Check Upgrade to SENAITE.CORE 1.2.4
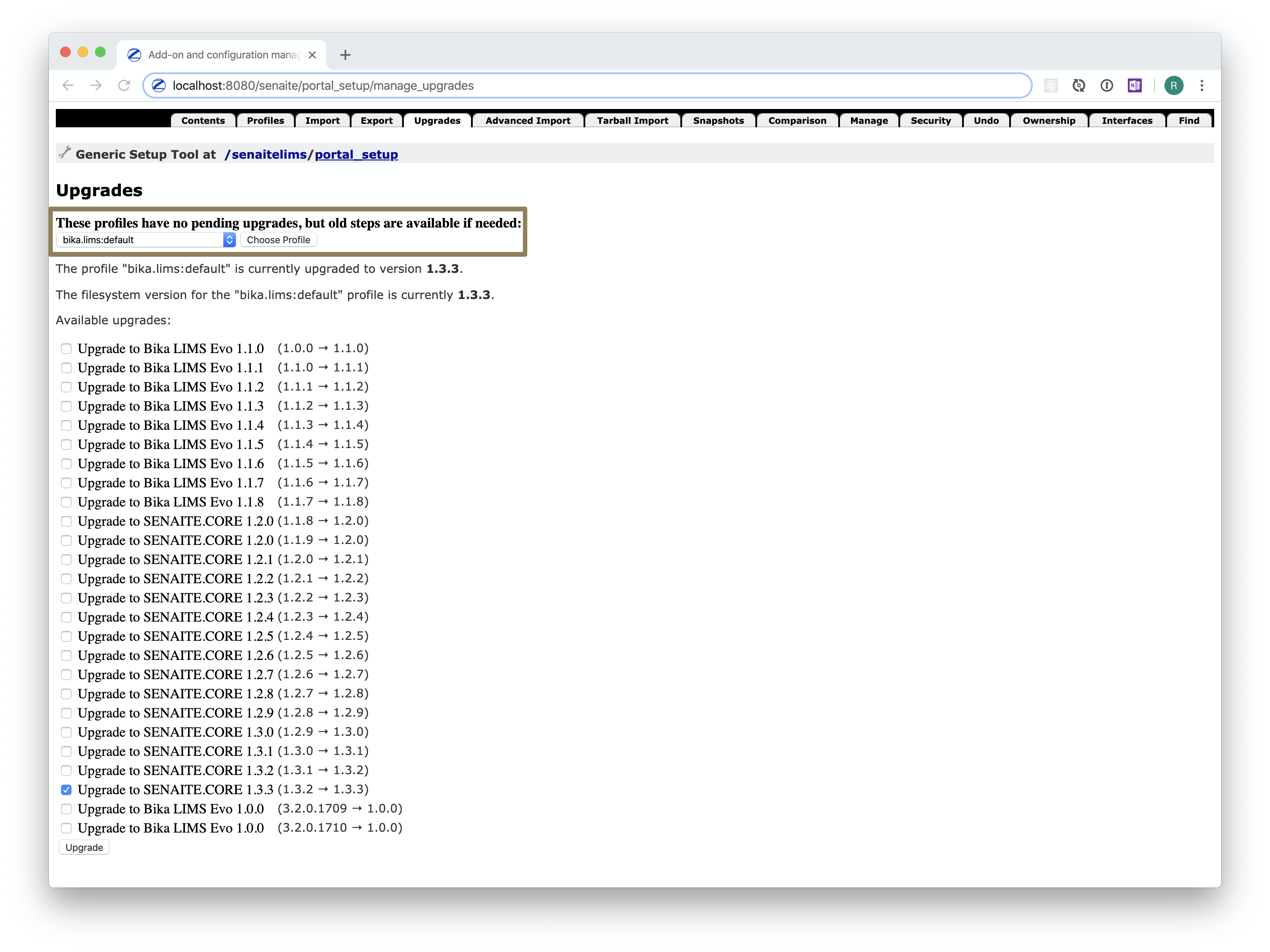The width and height of the screenshot is (1270, 952). [x=67, y=618]
